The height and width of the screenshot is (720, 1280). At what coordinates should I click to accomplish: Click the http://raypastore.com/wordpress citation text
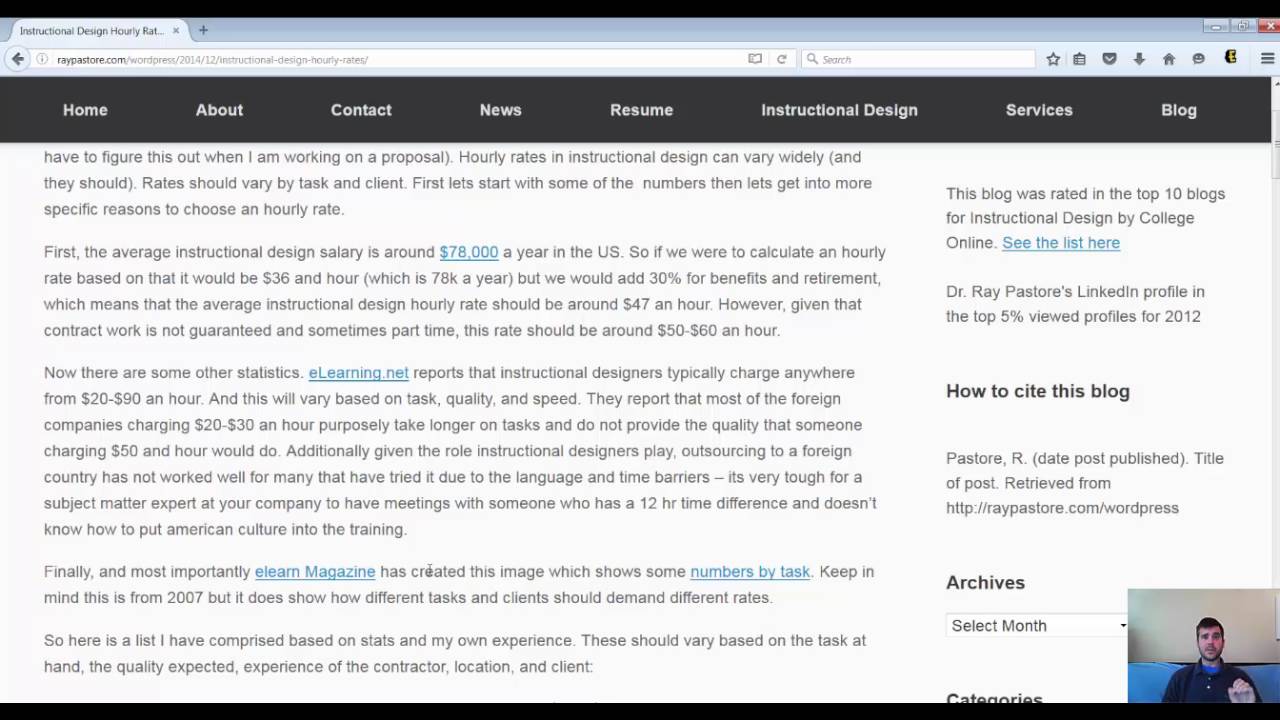coord(1062,508)
